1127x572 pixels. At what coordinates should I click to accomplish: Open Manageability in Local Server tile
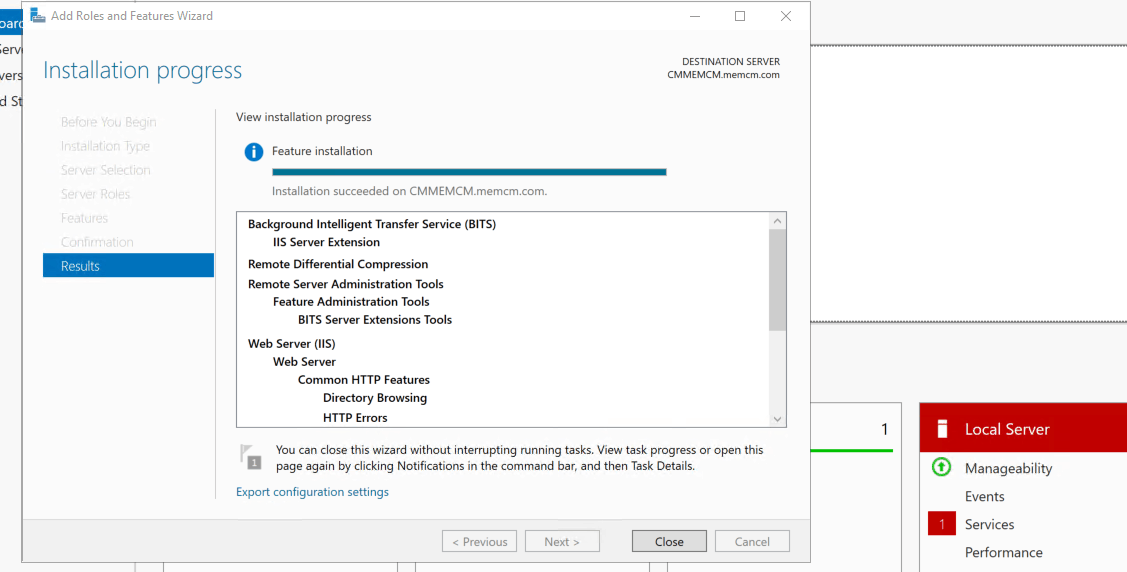coord(1008,468)
